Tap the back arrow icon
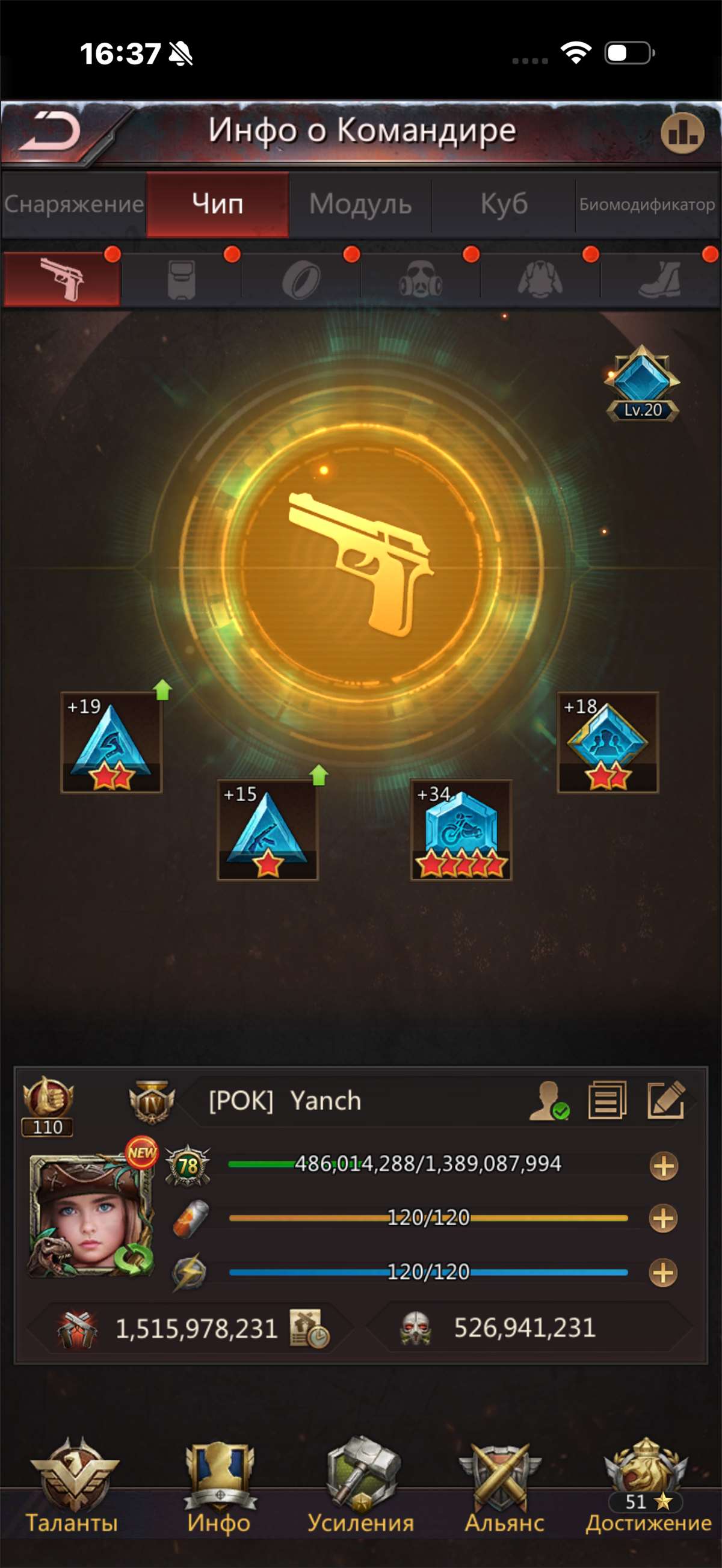Screen dimensions: 722x1568 click(51, 132)
